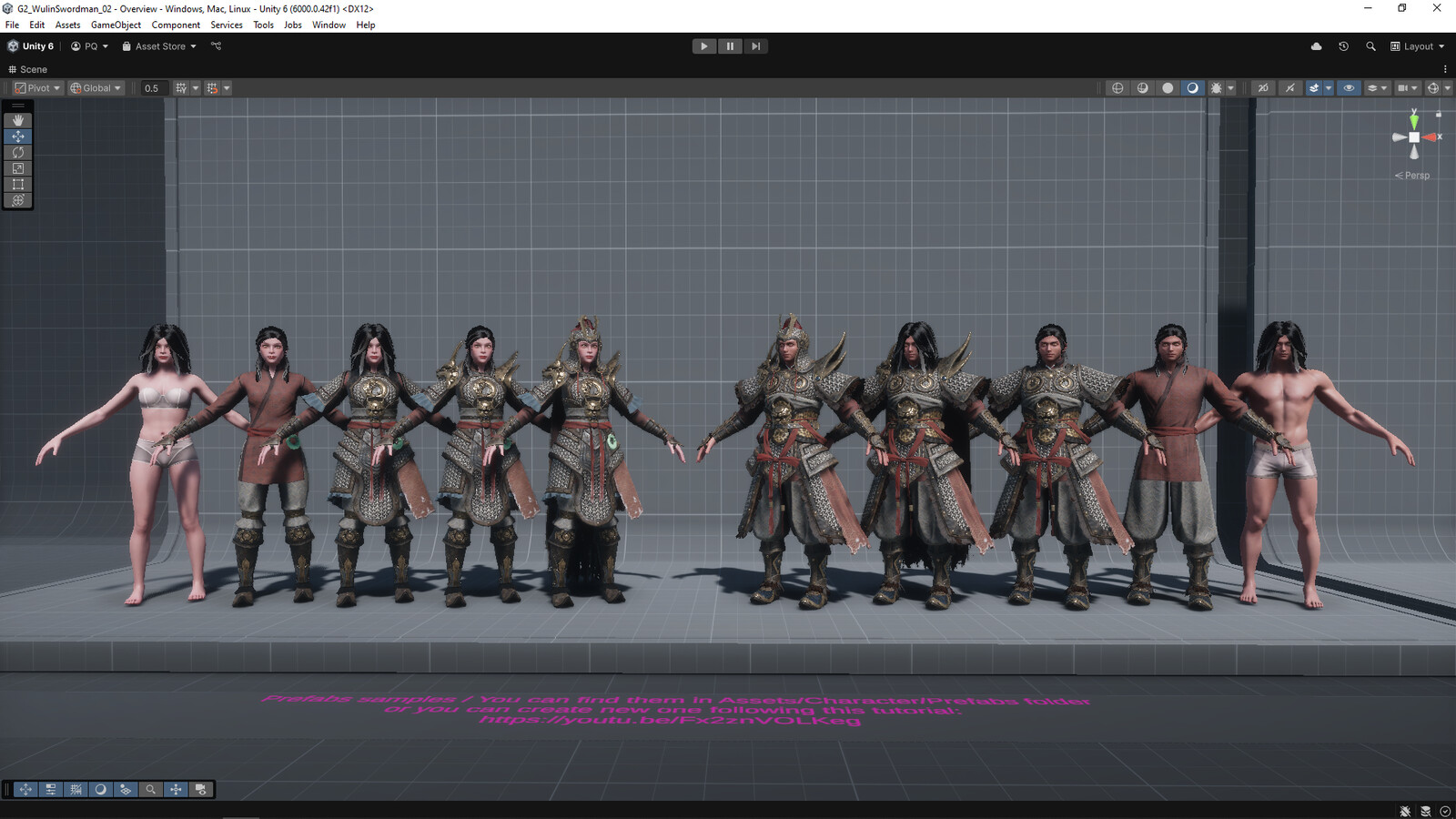Open Unity cloud services
The image size is (1456, 819).
point(1316,46)
